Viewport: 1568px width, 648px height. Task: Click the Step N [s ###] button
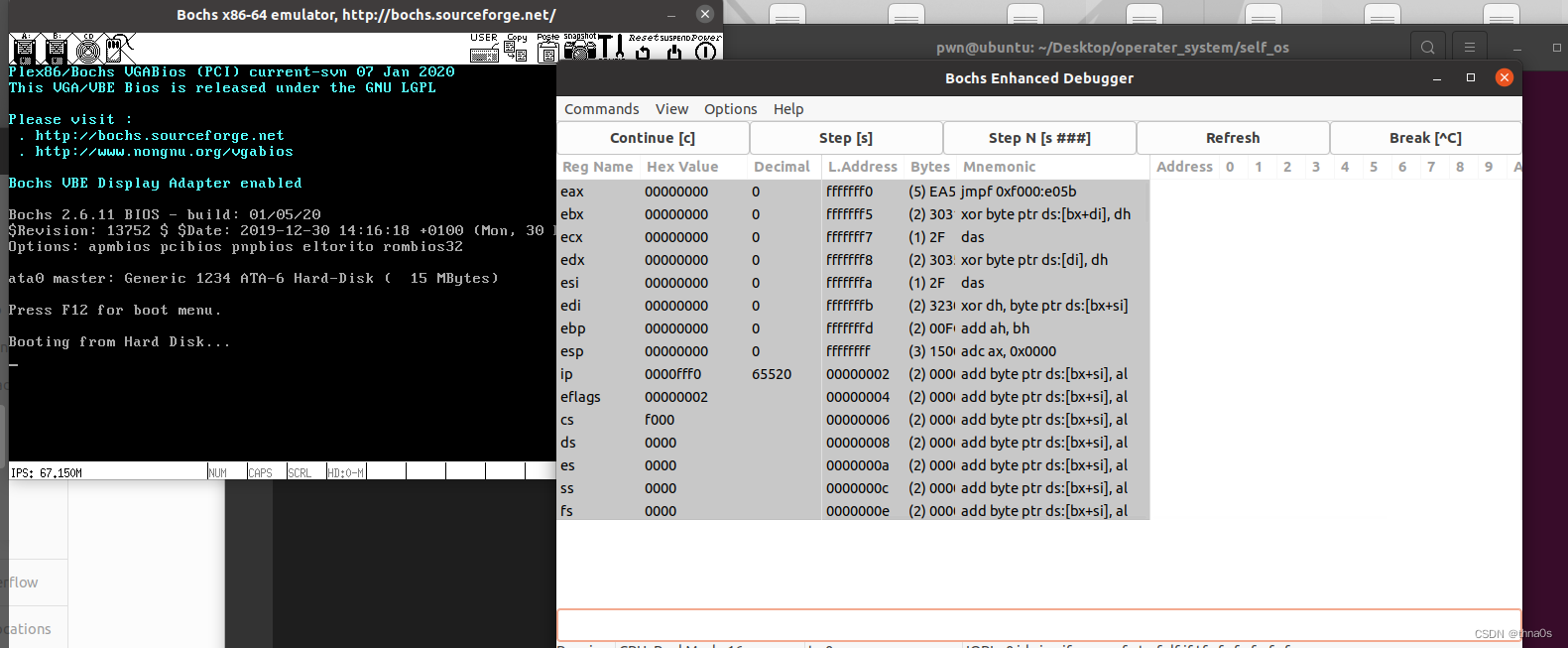(1039, 138)
